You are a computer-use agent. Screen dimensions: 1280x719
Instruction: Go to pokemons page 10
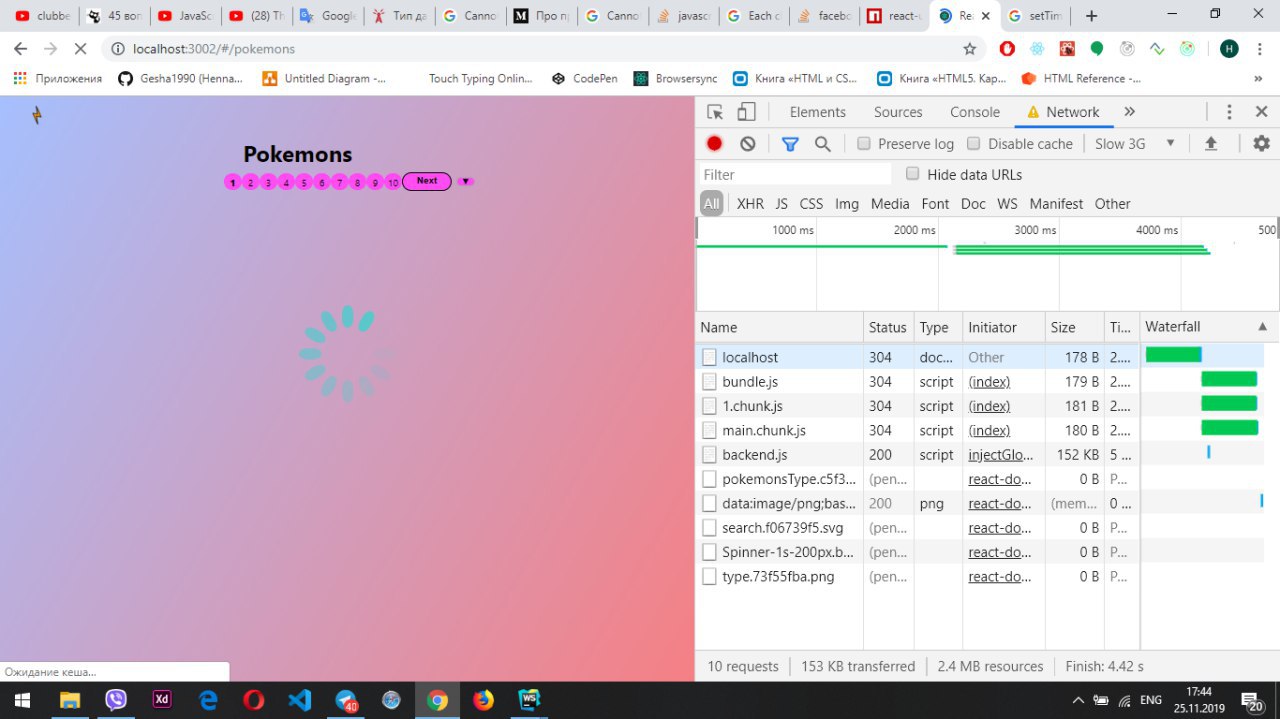[393, 182]
